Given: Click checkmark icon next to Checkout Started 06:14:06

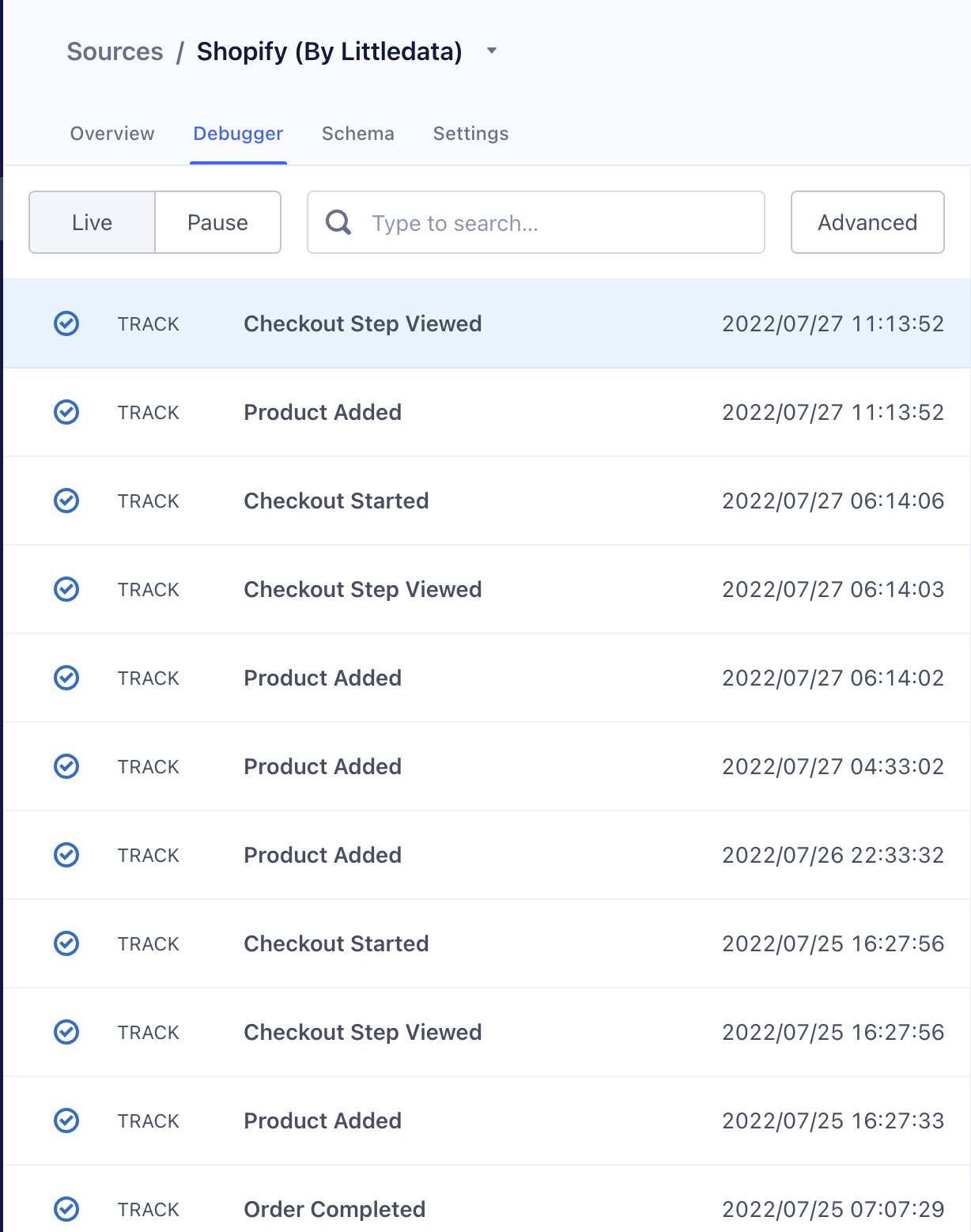Looking at the screenshot, I should point(66,501).
